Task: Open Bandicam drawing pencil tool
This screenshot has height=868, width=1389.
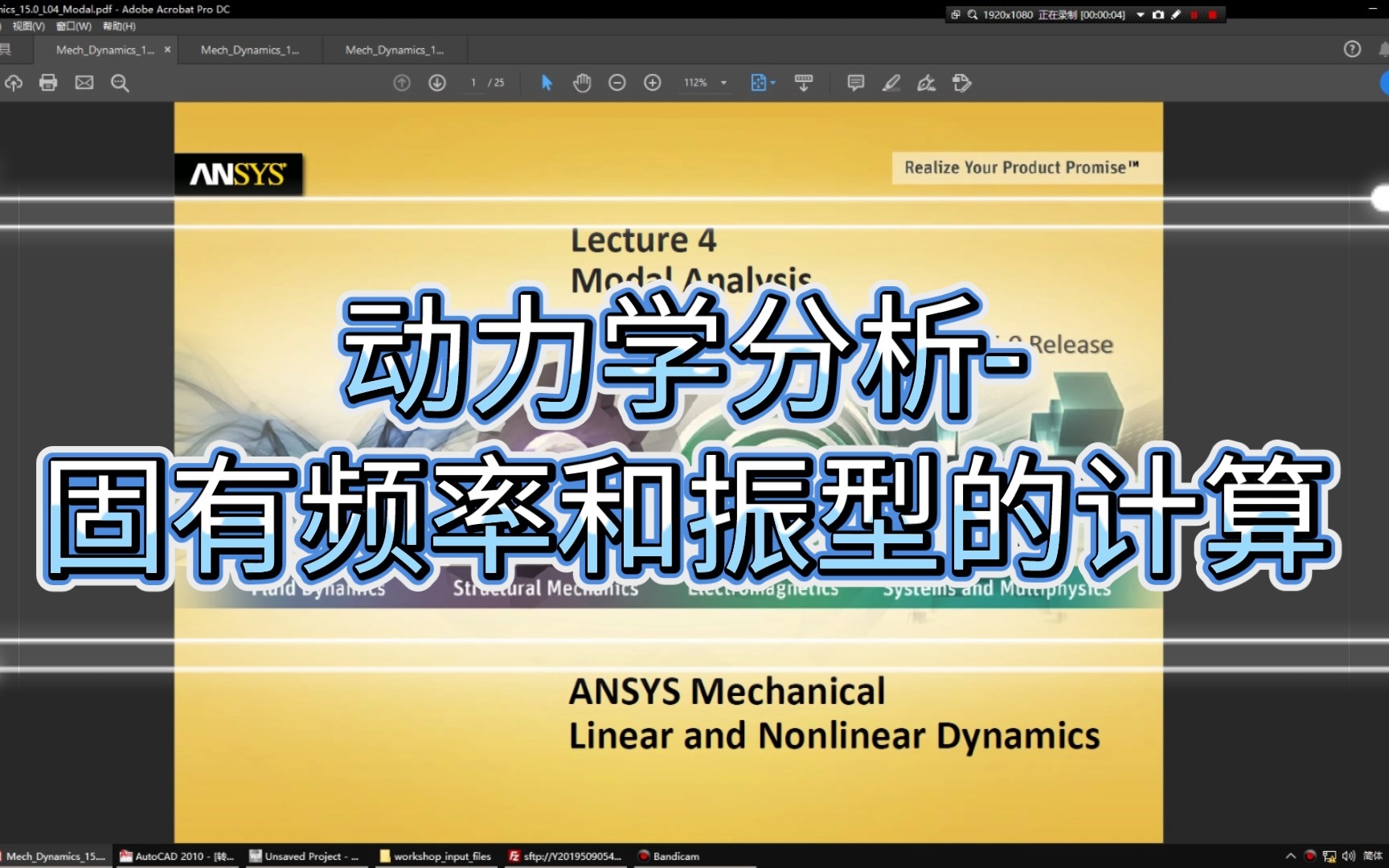Action: click(x=1176, y=14)
